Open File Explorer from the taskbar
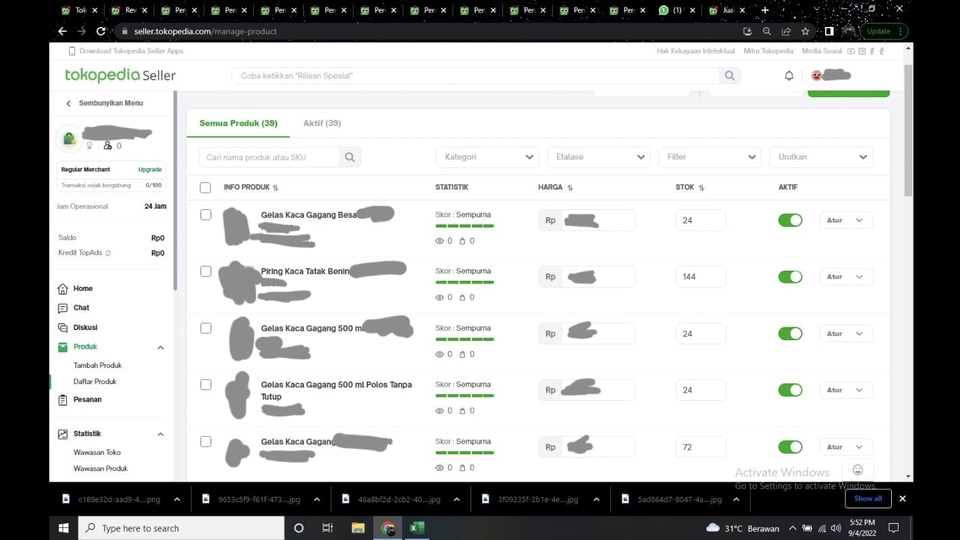The height and width of the screenshot is (540, 960). click(358, 528)
